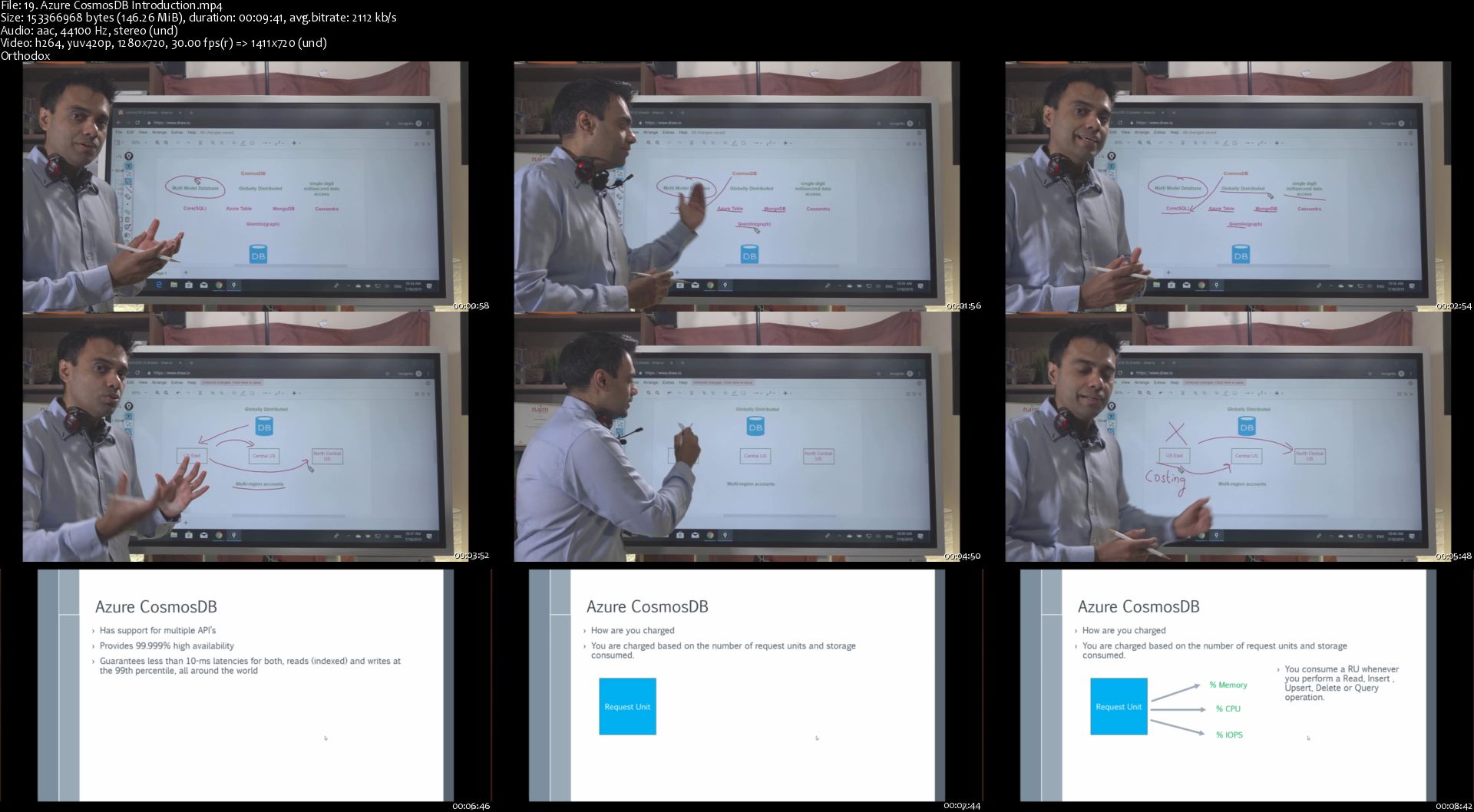Click the 'Size: 153366968 bytes' info line
Viewport: 1474px width, 812px height.
pos(198,18)
